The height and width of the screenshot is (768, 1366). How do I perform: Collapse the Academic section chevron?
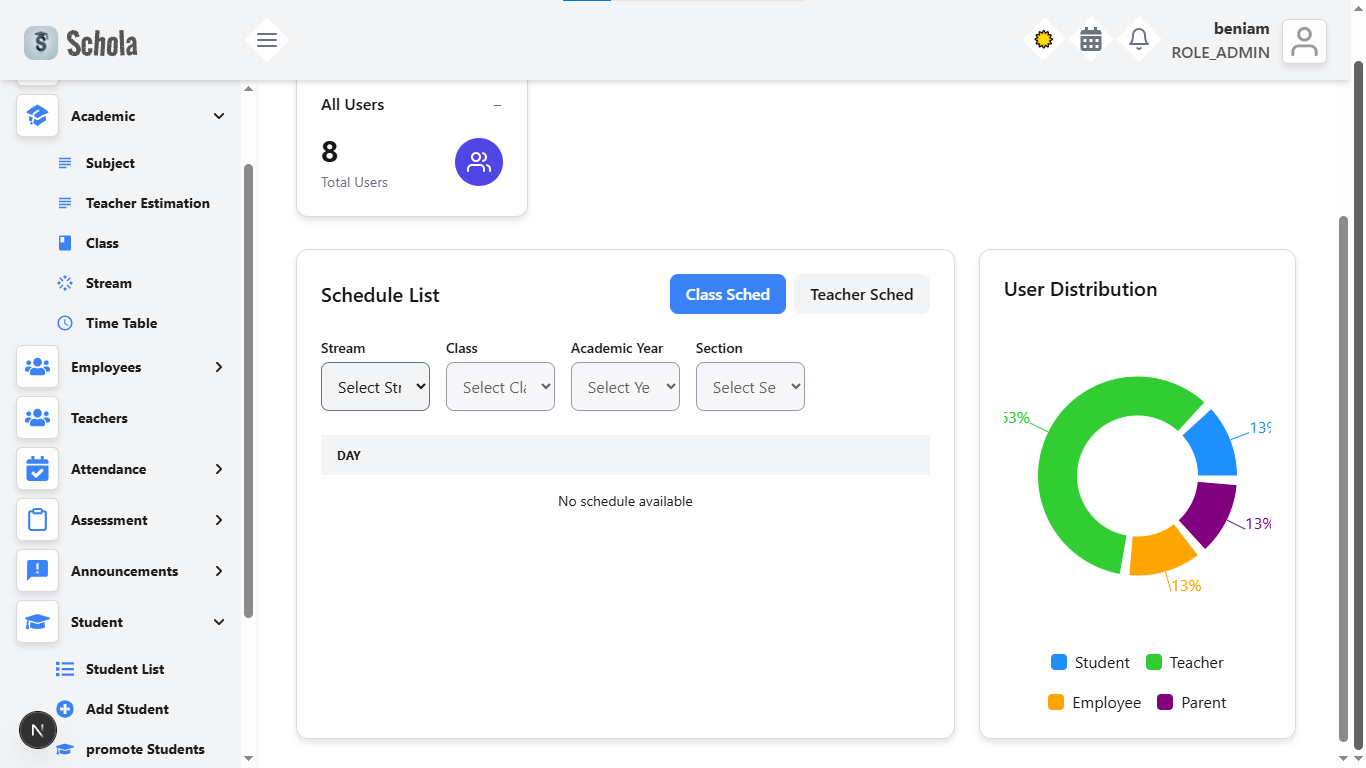tap(218, 116)
